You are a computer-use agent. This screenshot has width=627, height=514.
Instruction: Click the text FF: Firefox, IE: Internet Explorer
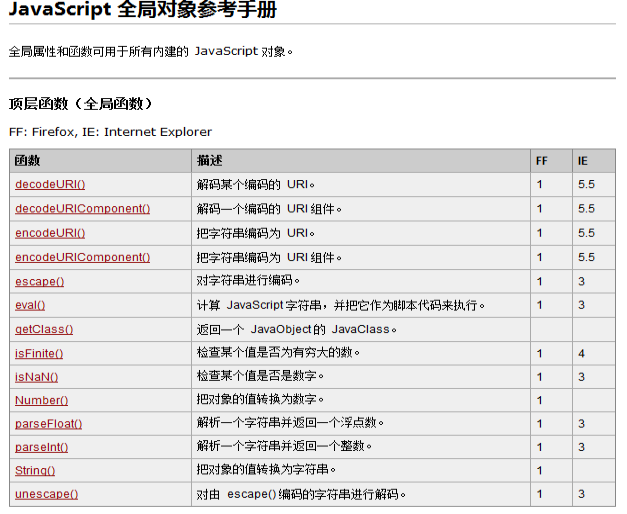point(110,132)
